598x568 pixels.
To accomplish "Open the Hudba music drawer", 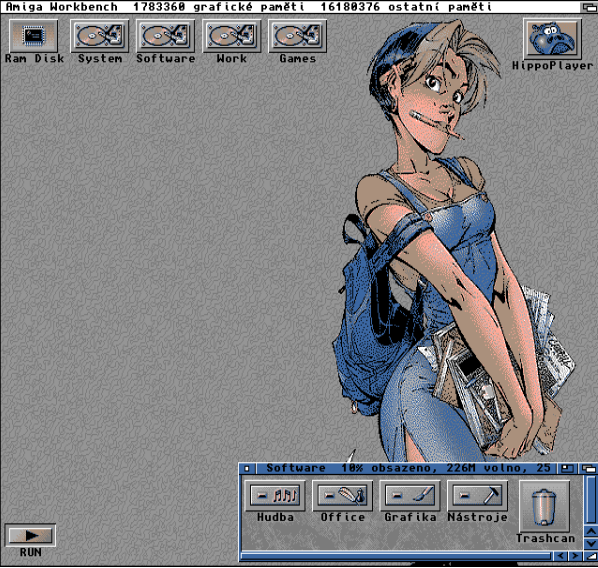I will 275,496.
